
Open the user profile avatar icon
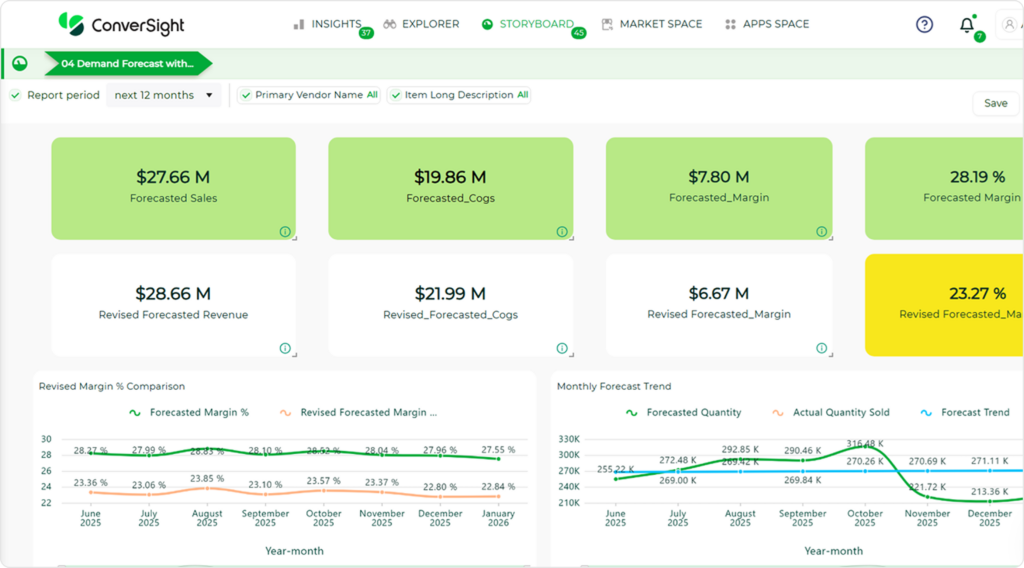click(1009, 25)
